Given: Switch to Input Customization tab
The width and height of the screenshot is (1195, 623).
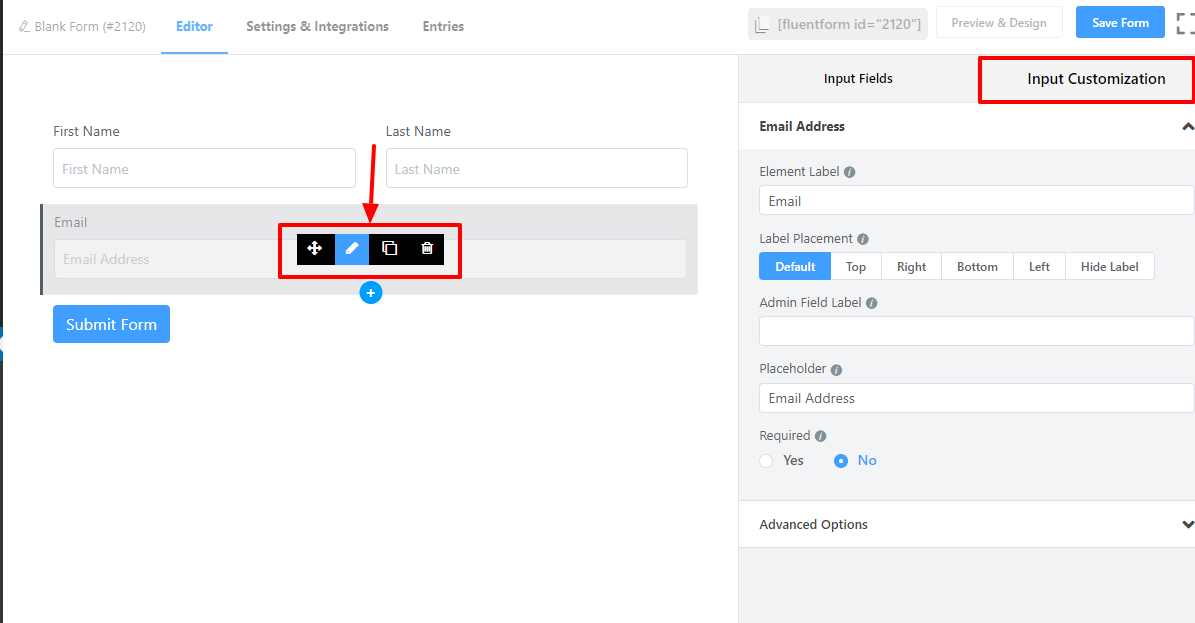Looking at the screenshot, I should 1096,79.
